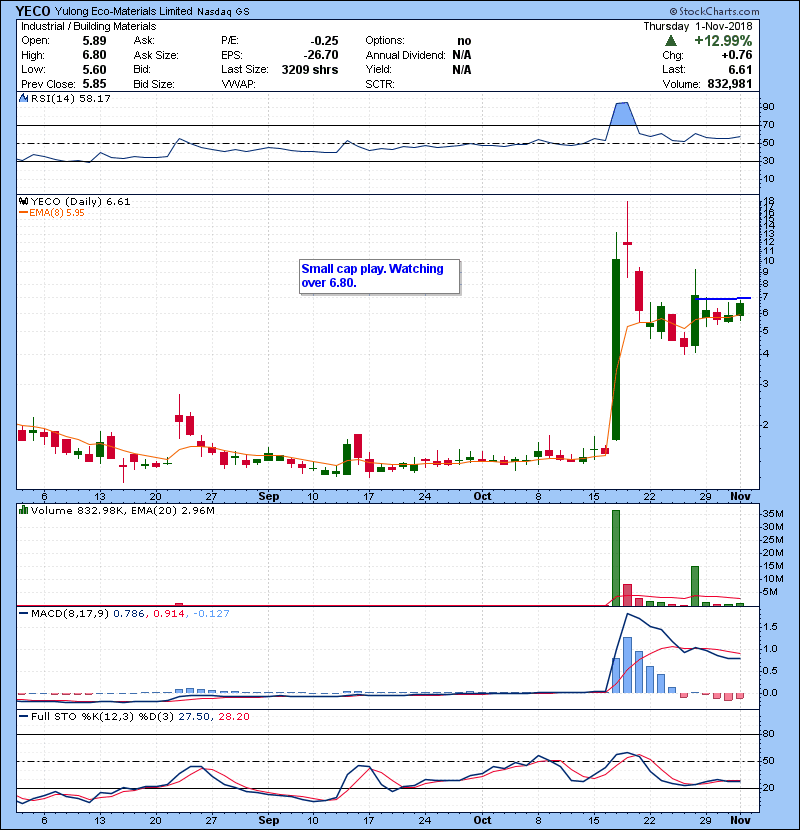Screen dimensions: 800x830
Task: Click the Bid Size: label
Action: pos(154,84)
